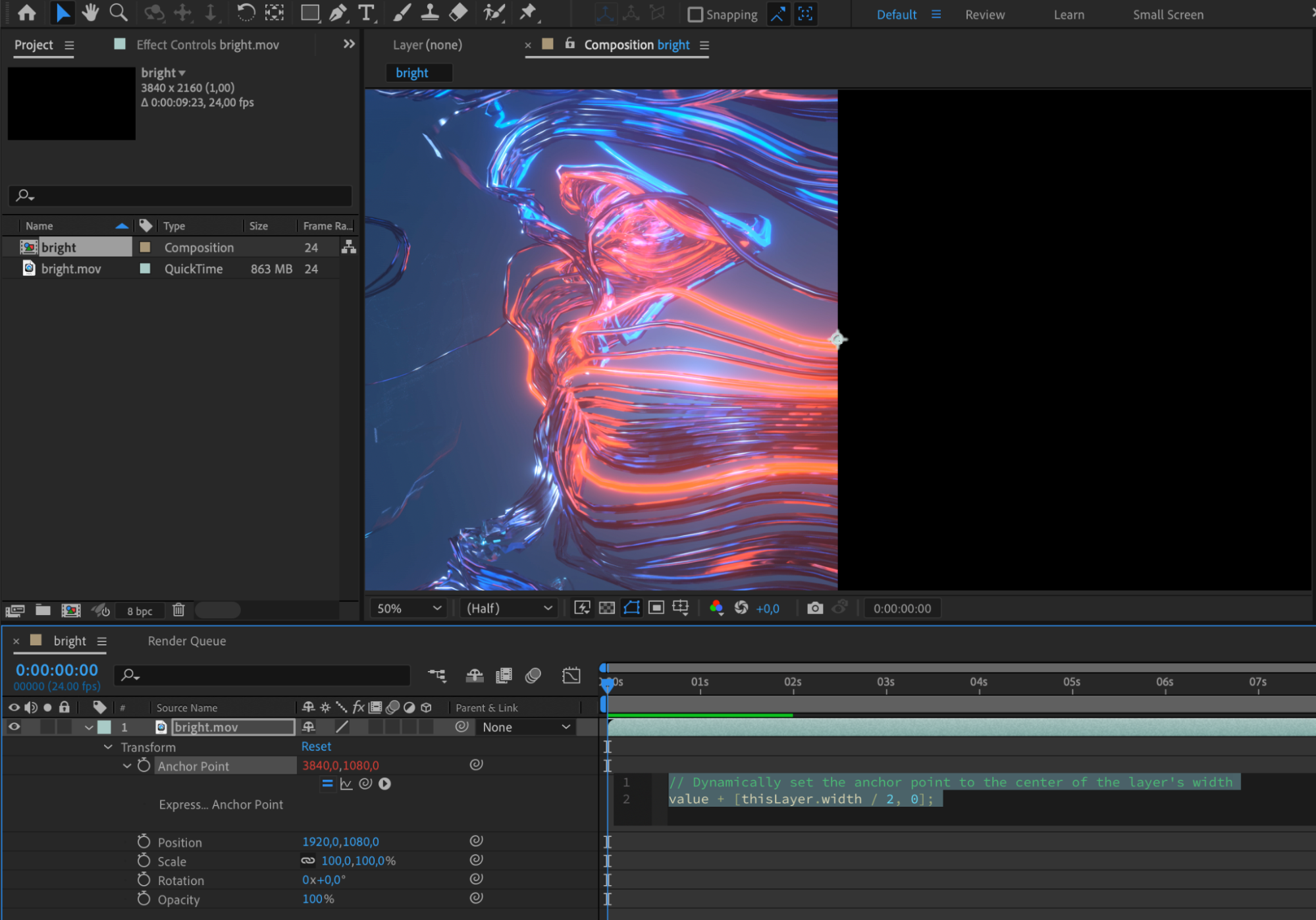Click the bright.mov label color swatch

tap(145, 269)
